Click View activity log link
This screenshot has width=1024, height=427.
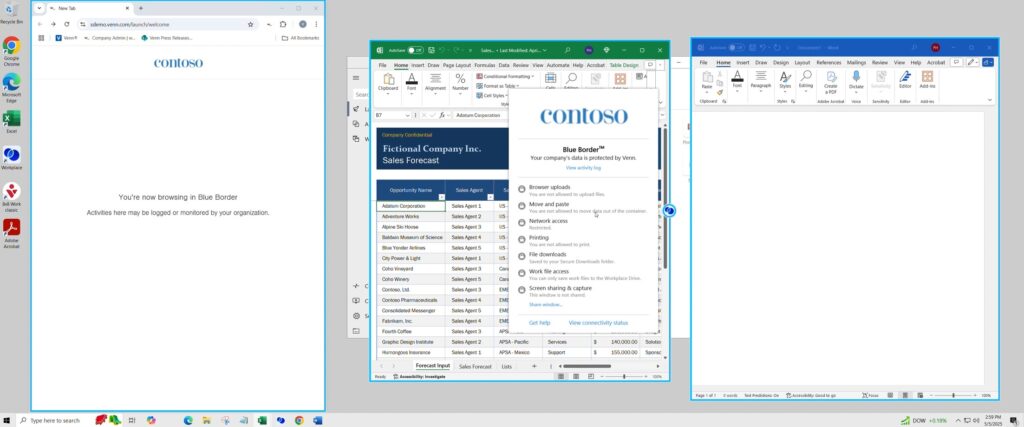click(x=584, y=168)
